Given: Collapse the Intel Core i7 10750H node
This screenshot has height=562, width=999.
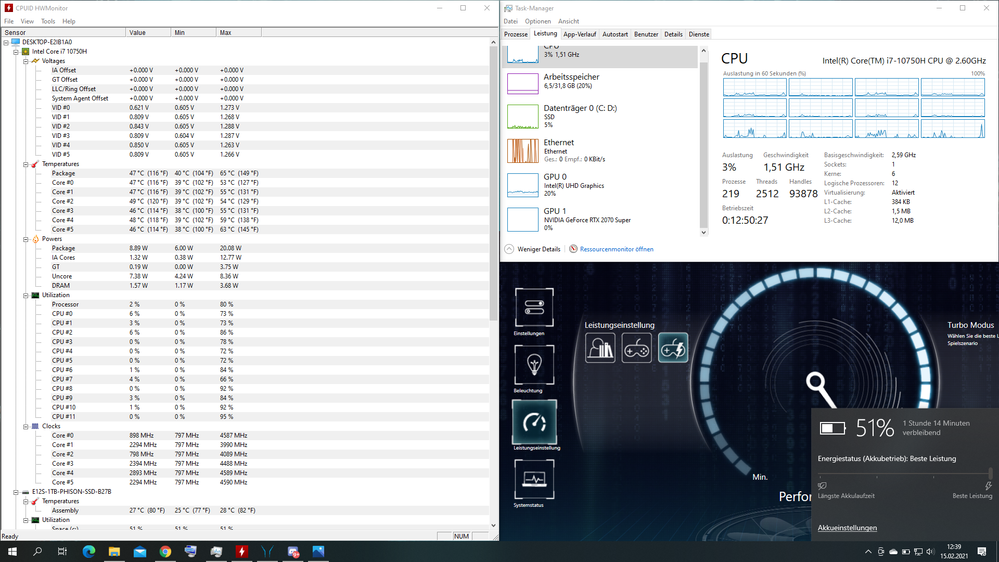Looking at the screenshot, I should click(18, 51).
